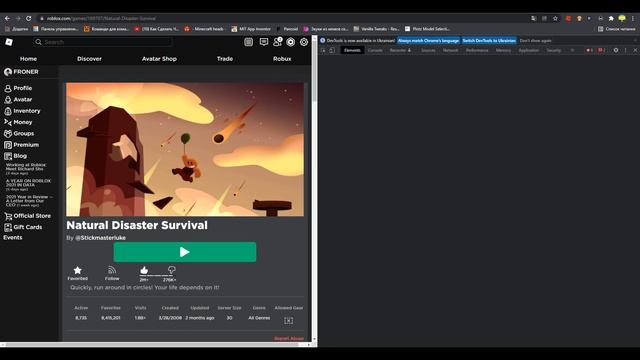Click Switch DevTools to Ukrainian button

coord(489,40)
